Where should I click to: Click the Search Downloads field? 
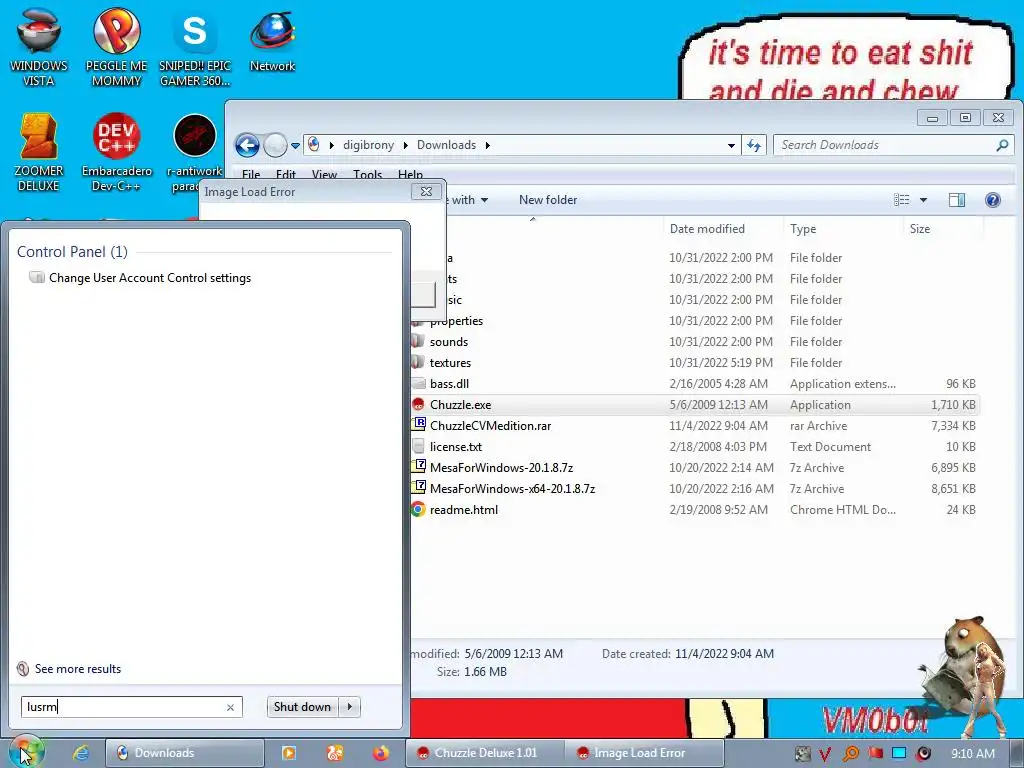point(885,145)
